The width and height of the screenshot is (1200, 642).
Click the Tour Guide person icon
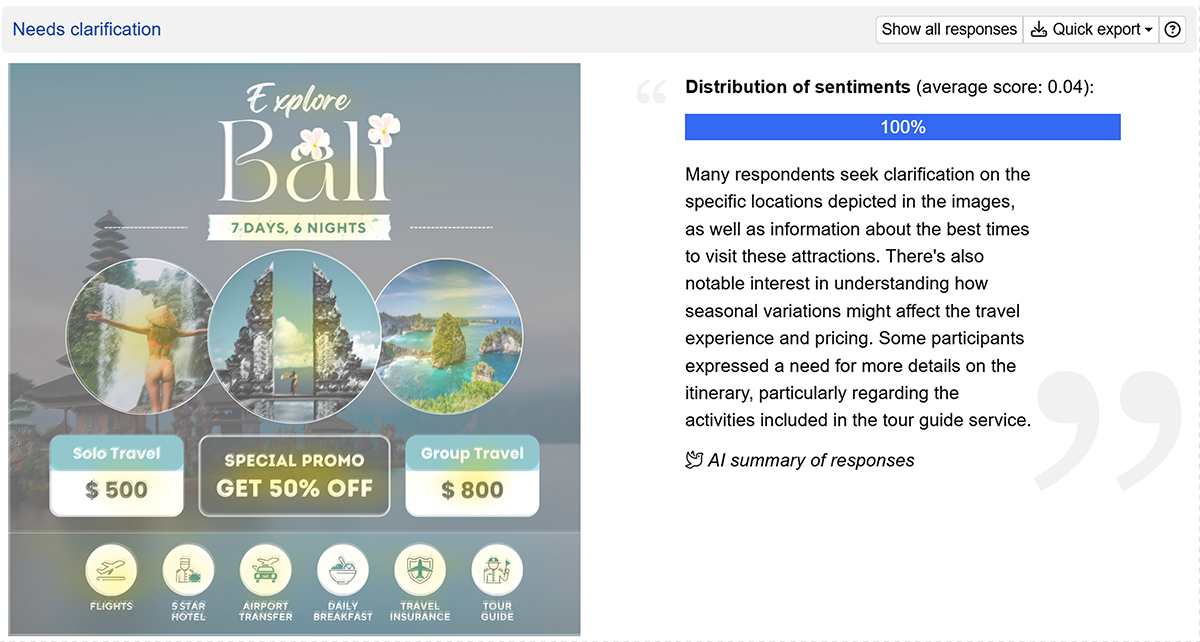click(497, 572)
